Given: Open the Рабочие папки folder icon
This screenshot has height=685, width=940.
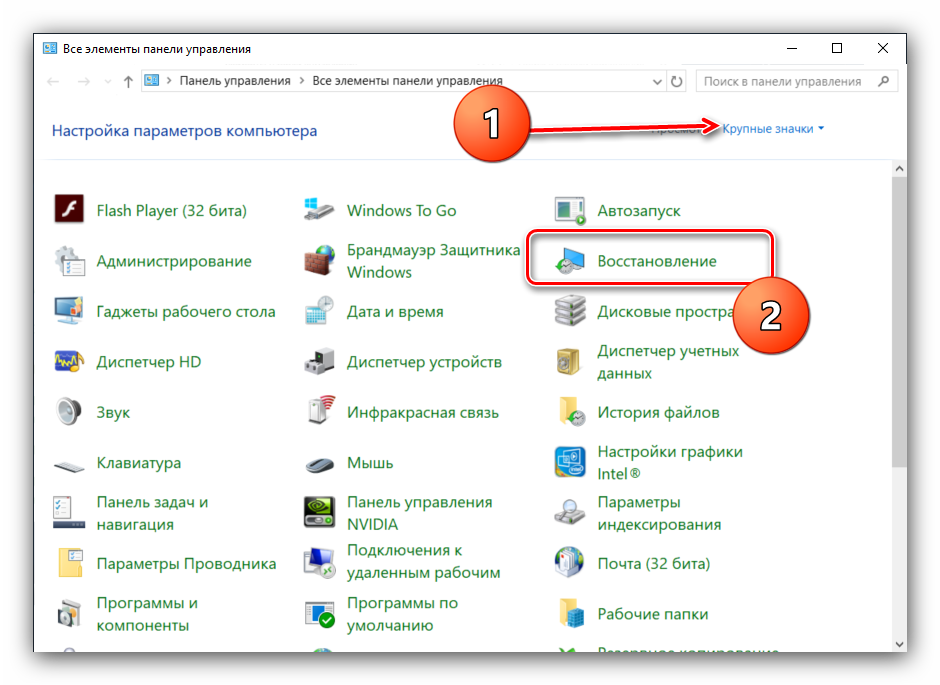Looking at the screenshot, I should click(x=571, y=613).
